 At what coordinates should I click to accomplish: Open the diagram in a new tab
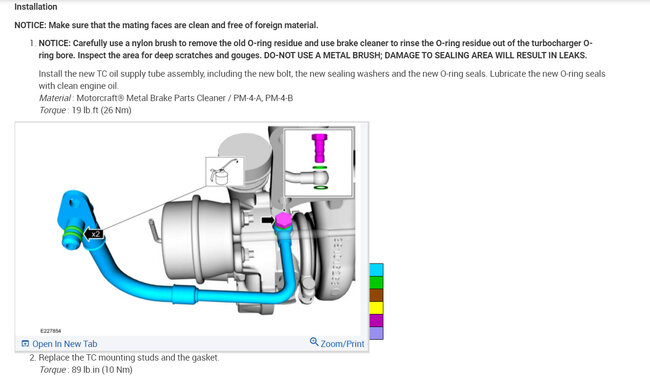59,344
